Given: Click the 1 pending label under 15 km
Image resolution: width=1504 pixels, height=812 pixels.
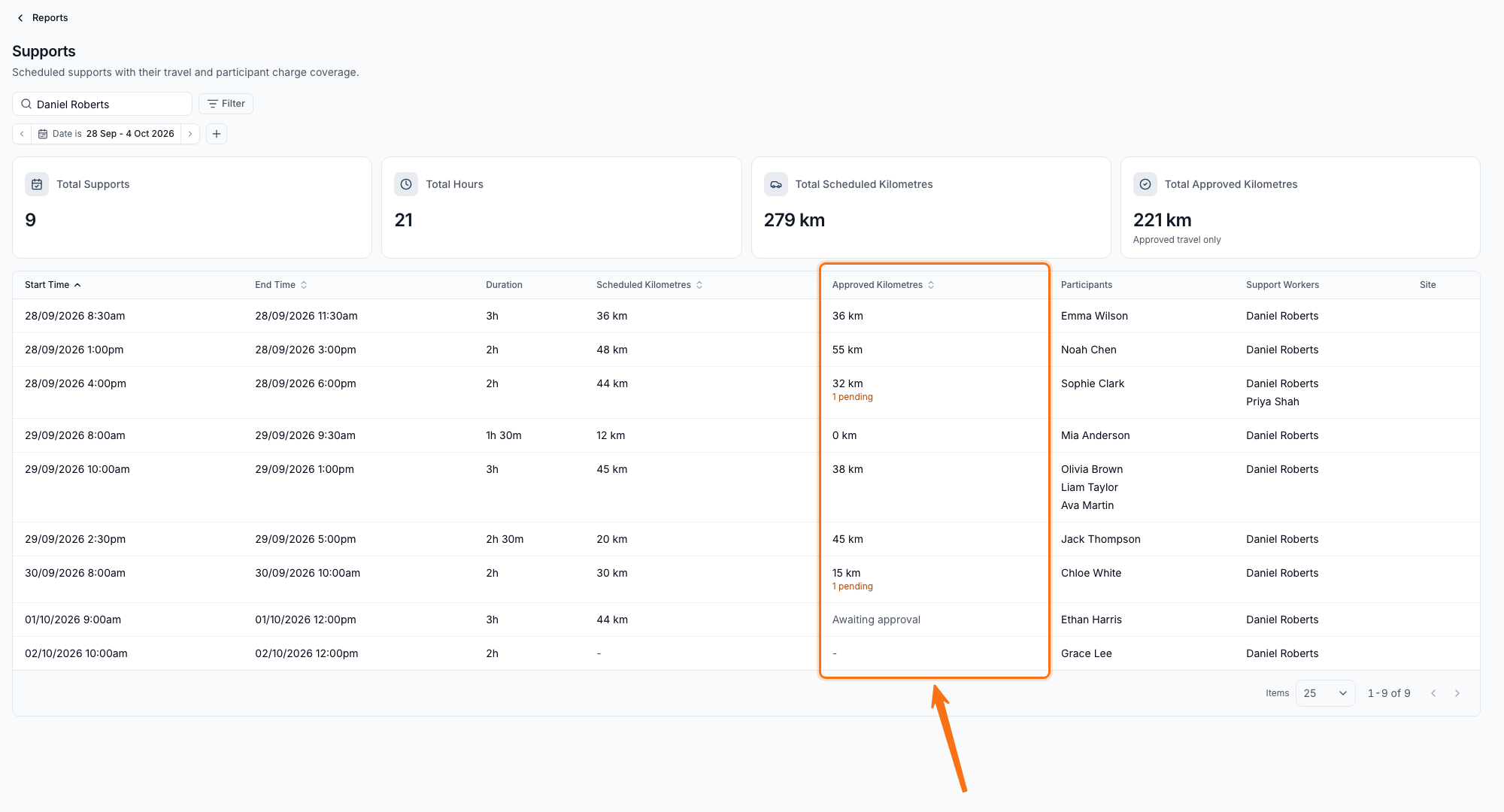Looking at the screenshot, I should tap(852, 586).
